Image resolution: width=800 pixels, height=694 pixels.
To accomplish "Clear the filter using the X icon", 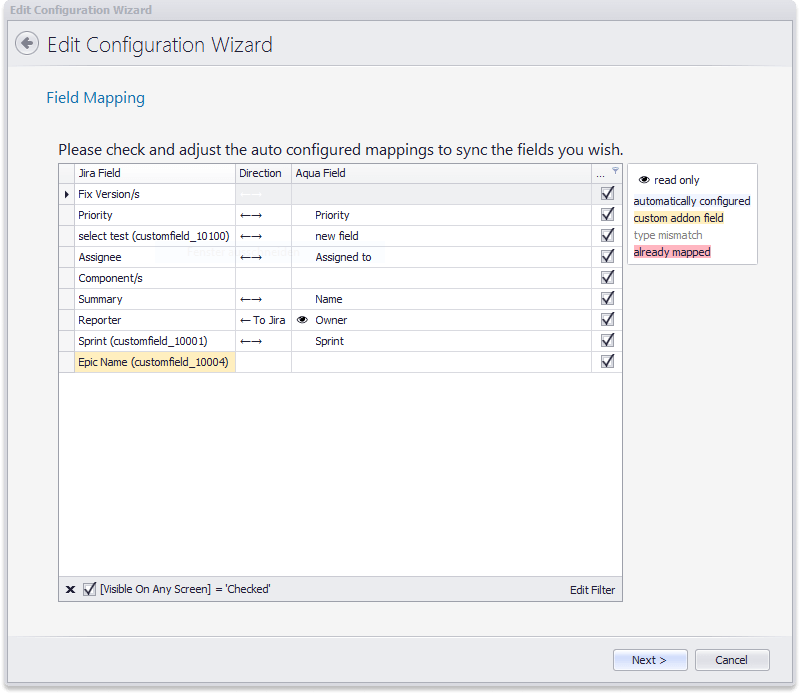I will point(69,589).
